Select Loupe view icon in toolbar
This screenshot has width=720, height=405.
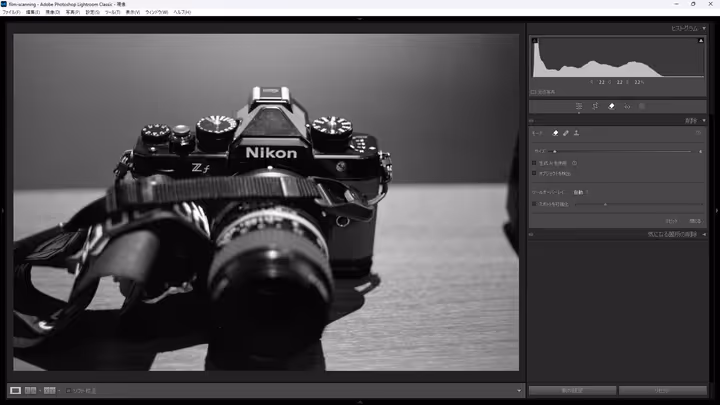pos(15,390)
